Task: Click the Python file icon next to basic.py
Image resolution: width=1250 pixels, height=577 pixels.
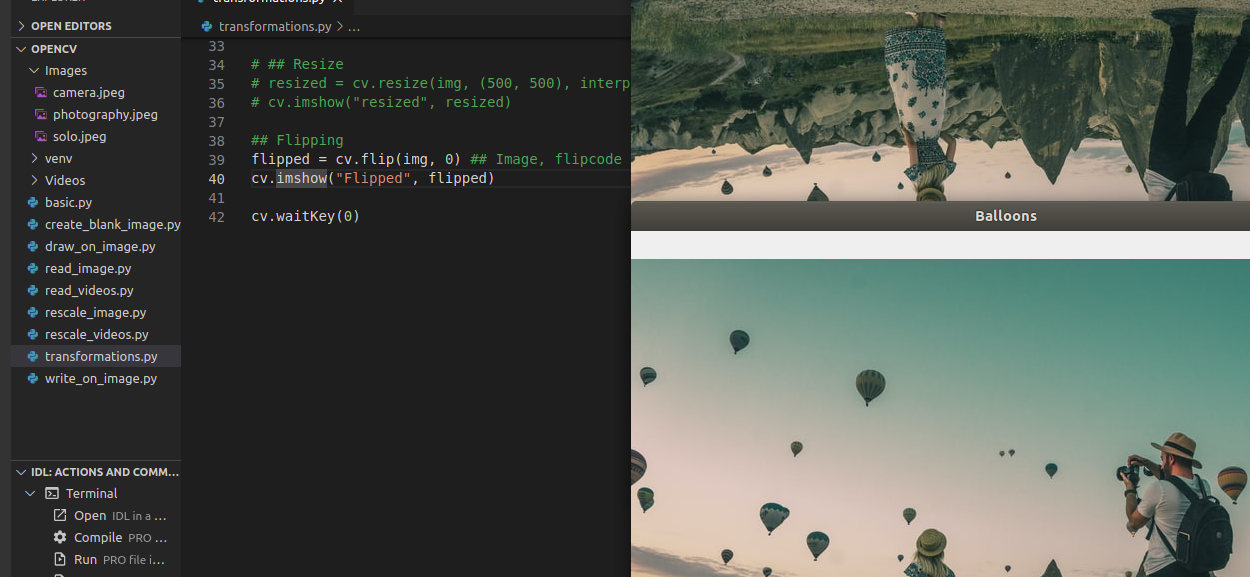Action: pyautogui.click(x=31, y=202)
